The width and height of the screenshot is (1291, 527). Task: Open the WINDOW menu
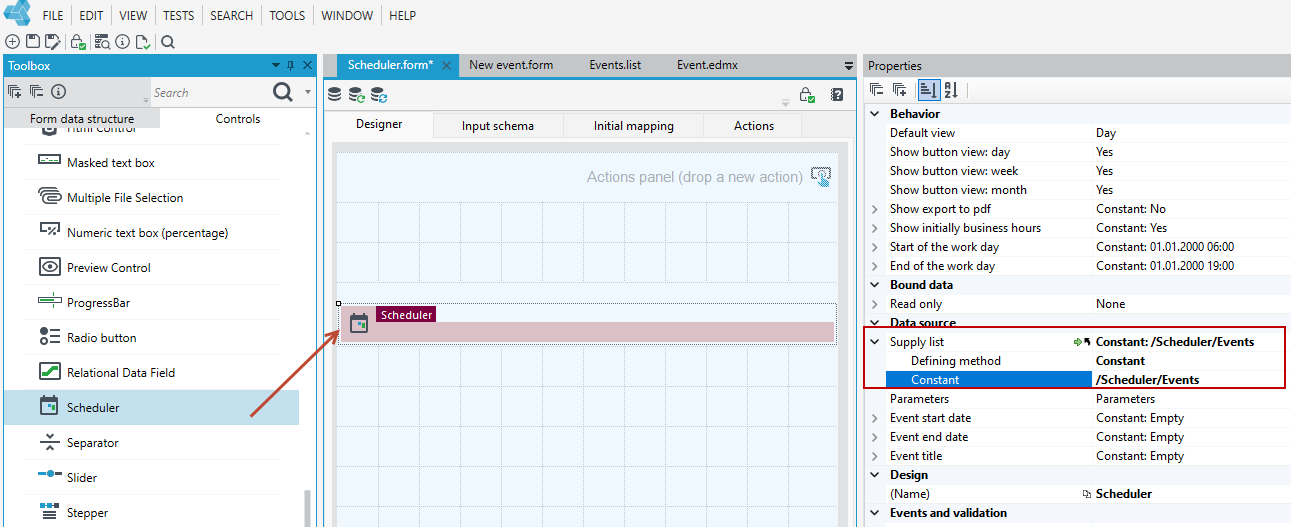[347, 16]
